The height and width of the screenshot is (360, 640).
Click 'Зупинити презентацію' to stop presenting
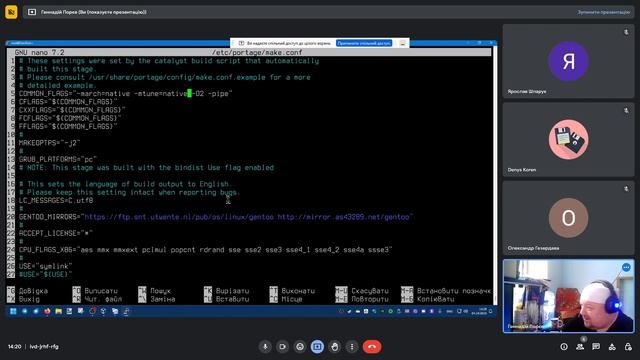pyautogui.click(x=603, y=12)
